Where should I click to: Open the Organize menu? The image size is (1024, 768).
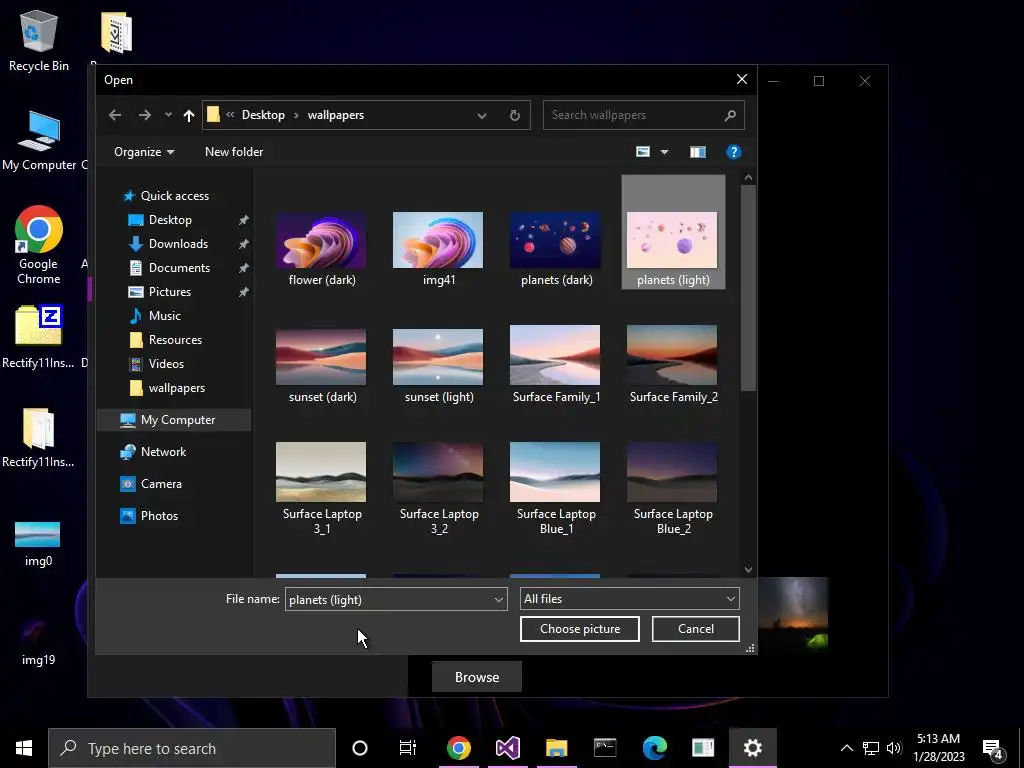point(144,152)
